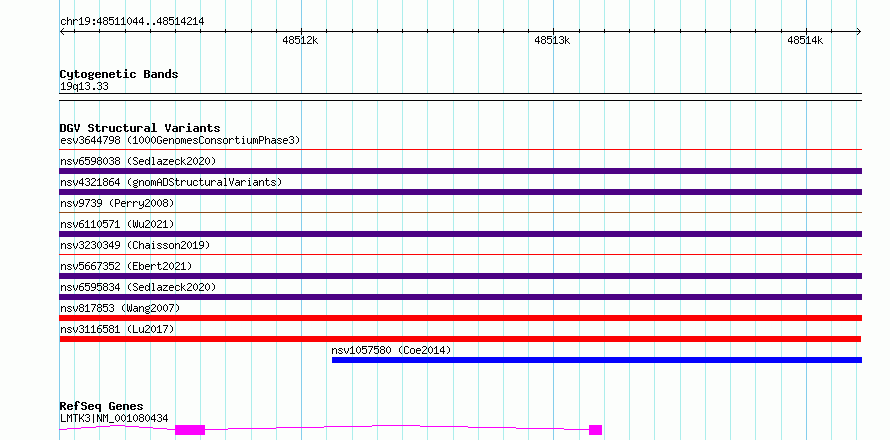Click the red nsv817853 (Wang2007) bar
The height and width of the screenshot is (440, 890).
(461, 318)
